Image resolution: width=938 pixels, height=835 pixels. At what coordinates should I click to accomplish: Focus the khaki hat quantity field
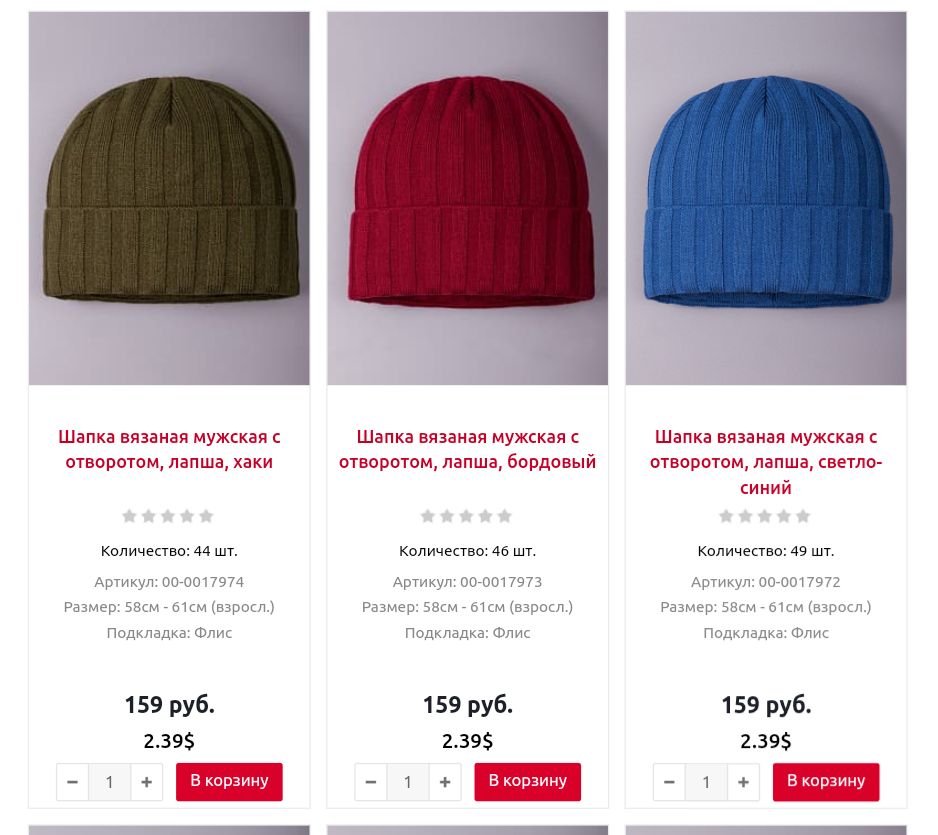click(109, 782)
